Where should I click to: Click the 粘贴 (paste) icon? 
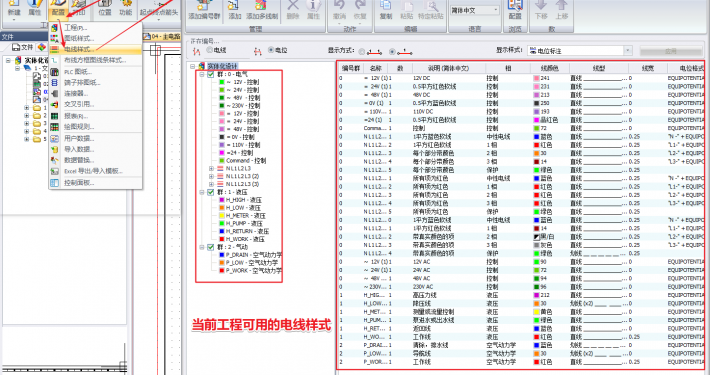pyautogui.click(x=407, y=6)
